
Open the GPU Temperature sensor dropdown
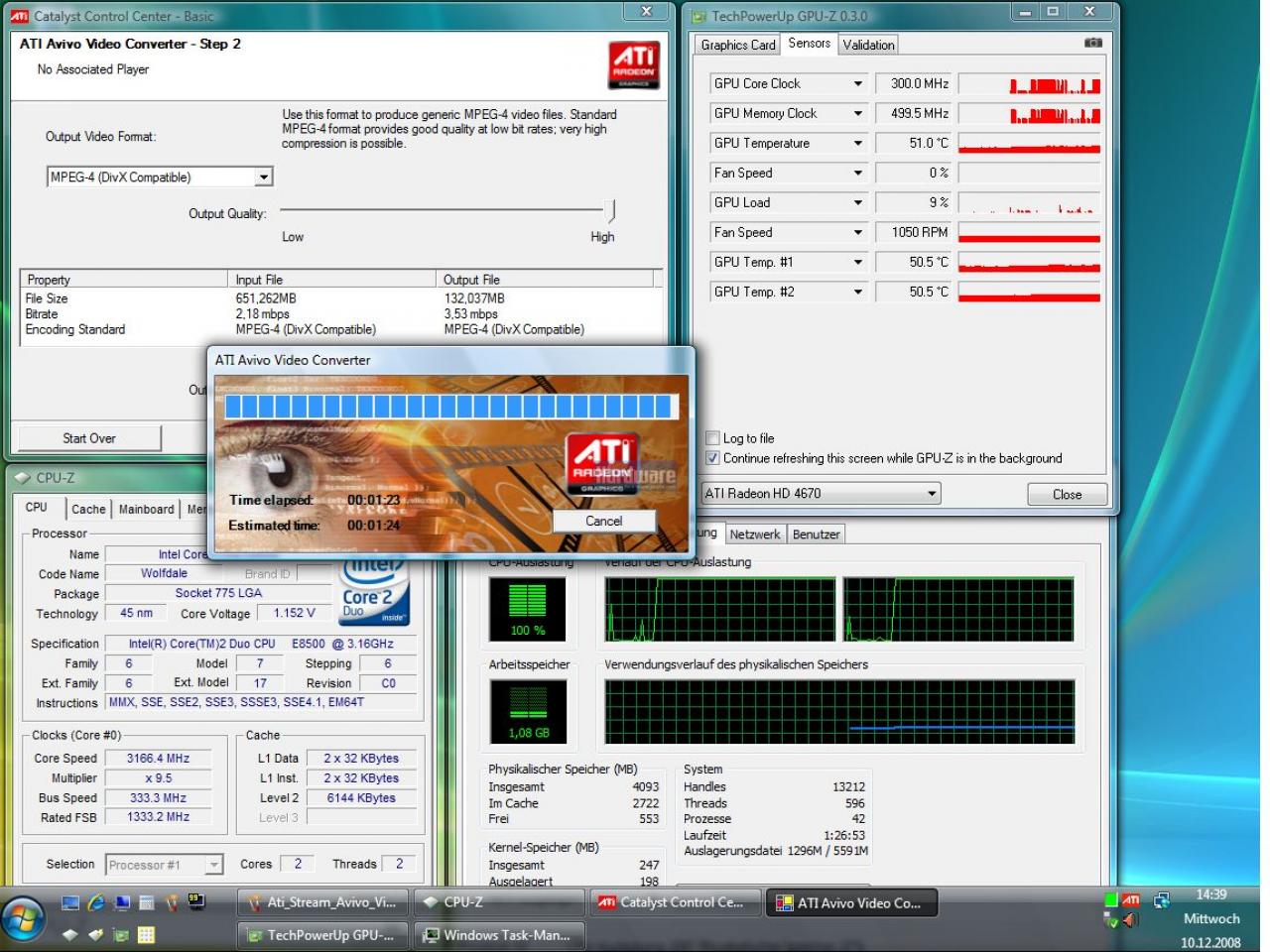coord(858,144)
